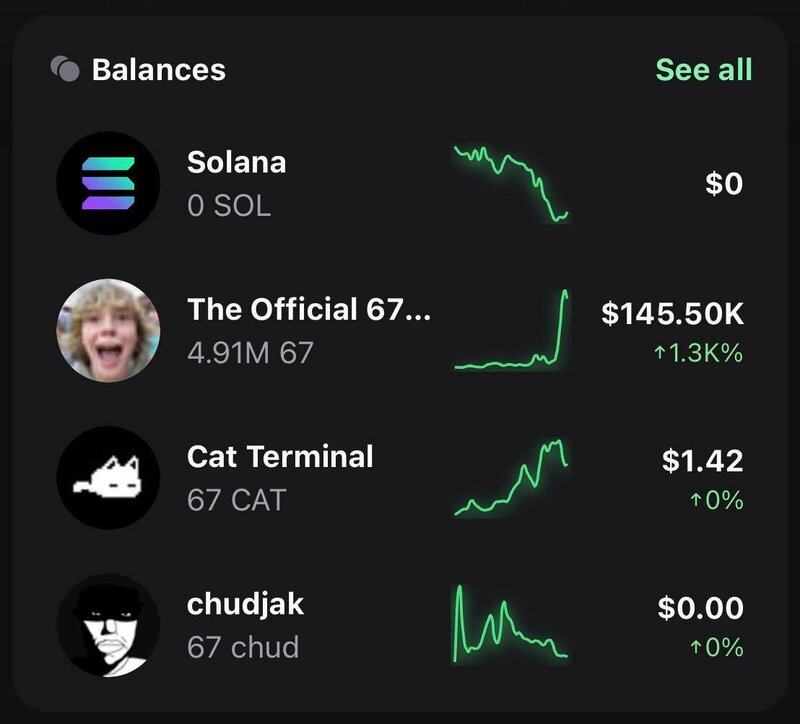Viewport: 800px width, 724px height.
Task: Open The Official 67 token avatar
Action: click(x=107, y=330)
